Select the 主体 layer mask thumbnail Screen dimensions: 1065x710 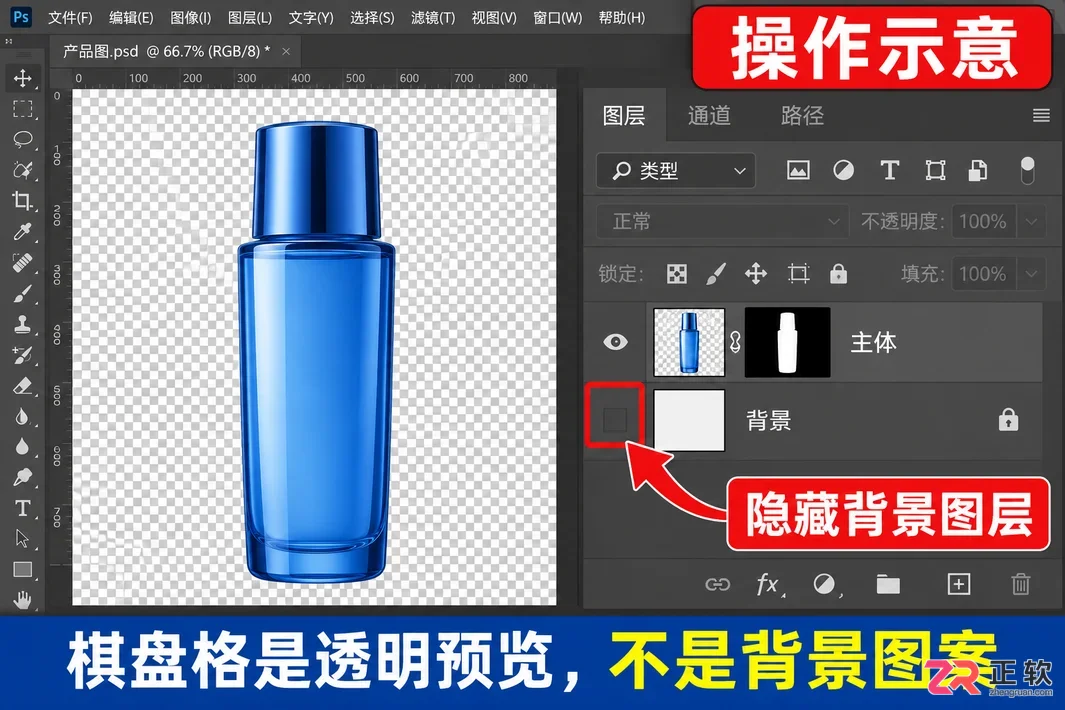pyautogui.click(x=787, y=342)
